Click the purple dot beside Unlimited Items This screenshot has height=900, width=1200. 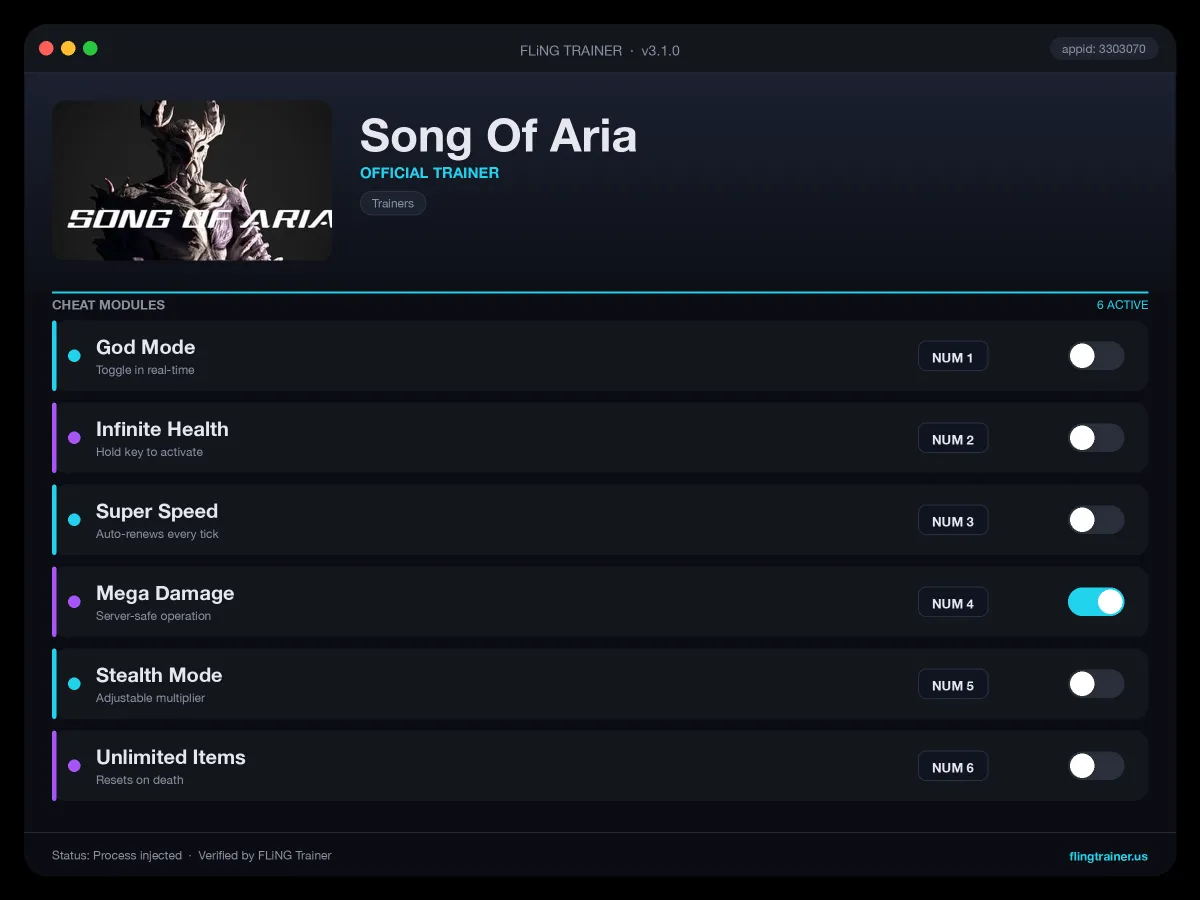pyautogui.click(x=74, y=766)
